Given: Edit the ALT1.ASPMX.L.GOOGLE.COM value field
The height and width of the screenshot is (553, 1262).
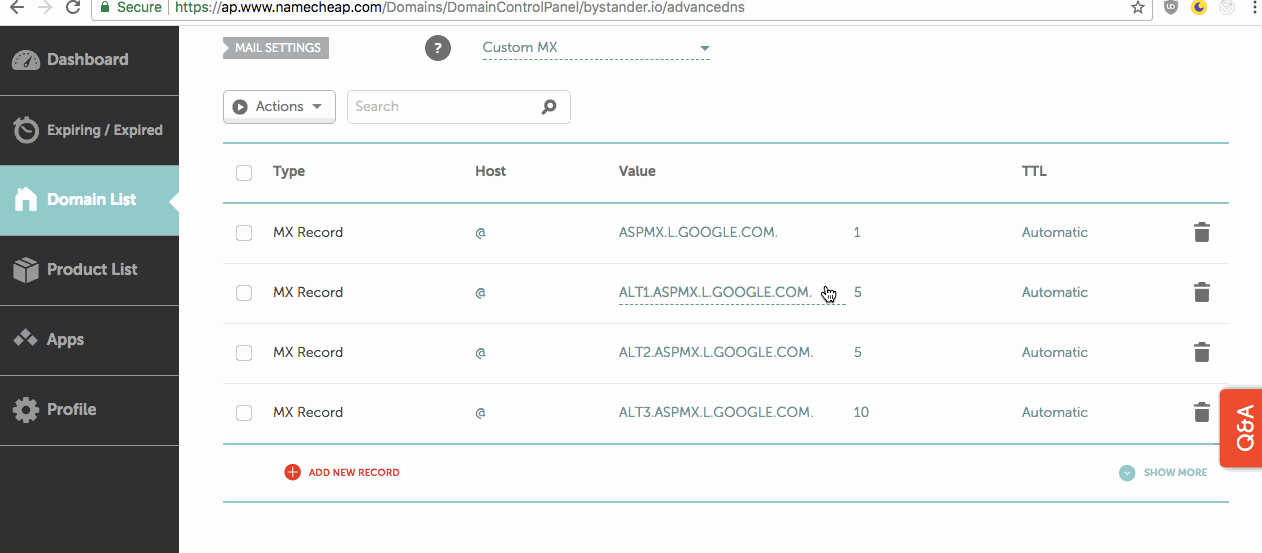Looking at the screenshot, I should click(714, 292).
